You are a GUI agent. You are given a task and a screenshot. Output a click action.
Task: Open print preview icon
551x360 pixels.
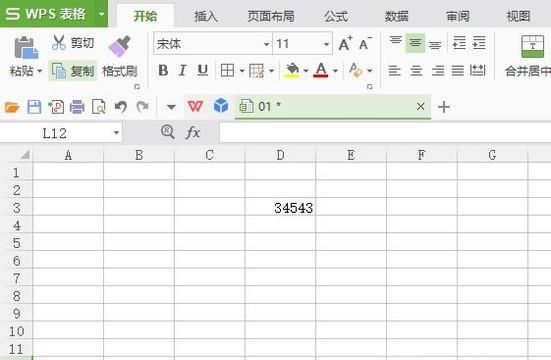(x=98, y=107)
